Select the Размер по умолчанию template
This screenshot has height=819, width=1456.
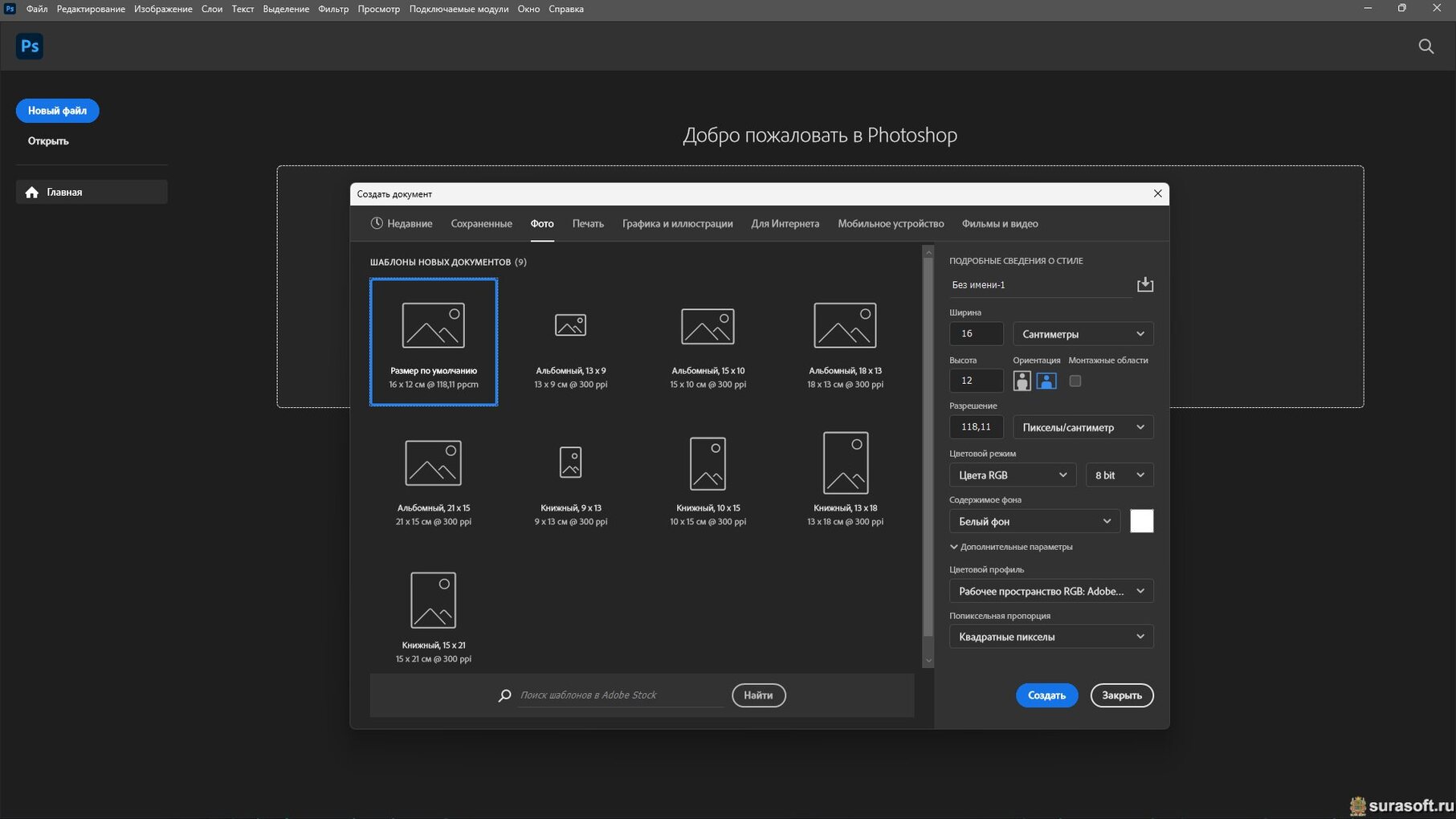coord(434,342)
